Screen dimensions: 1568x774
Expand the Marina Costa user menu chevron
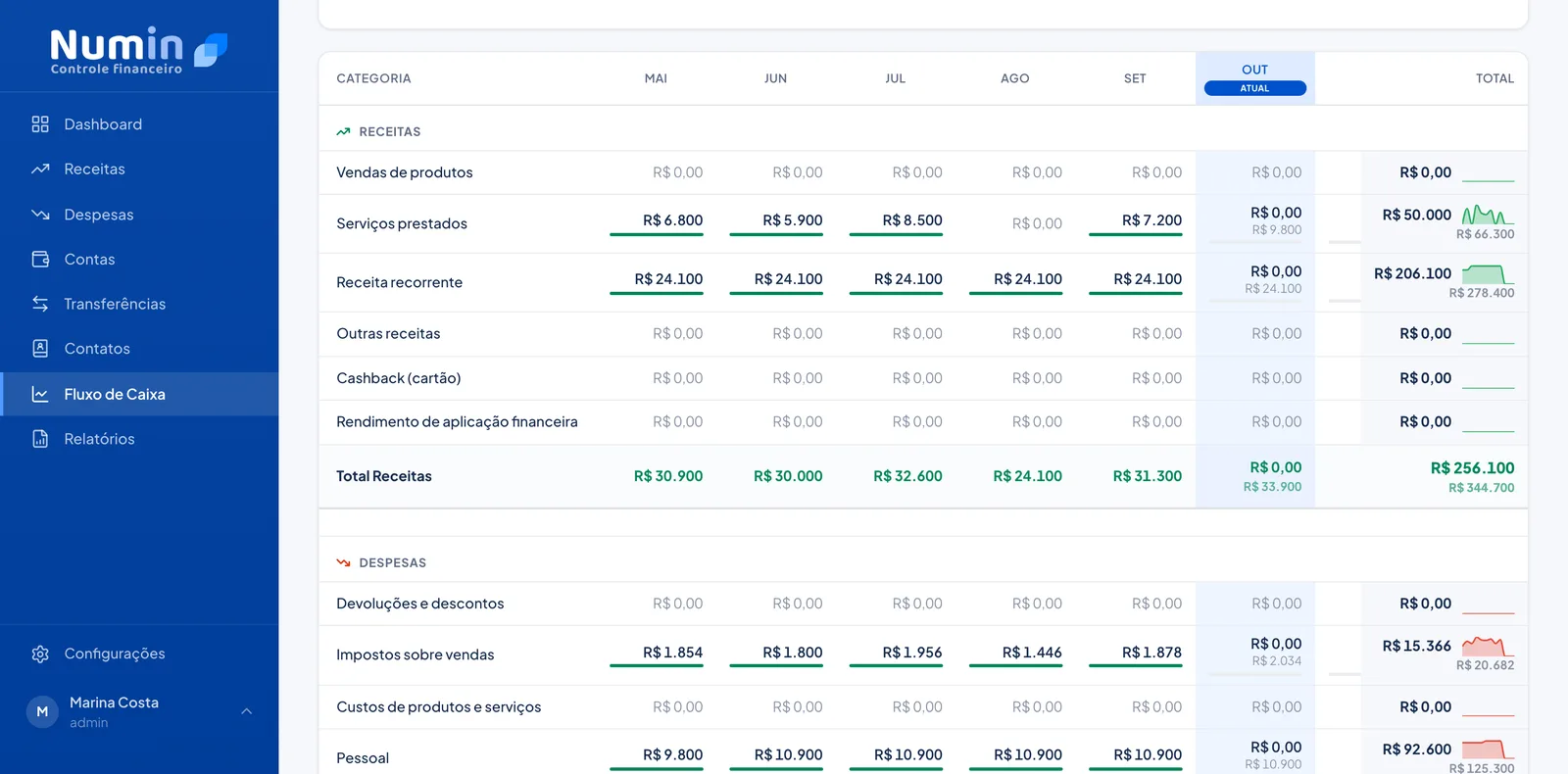[x=247, y=711]
